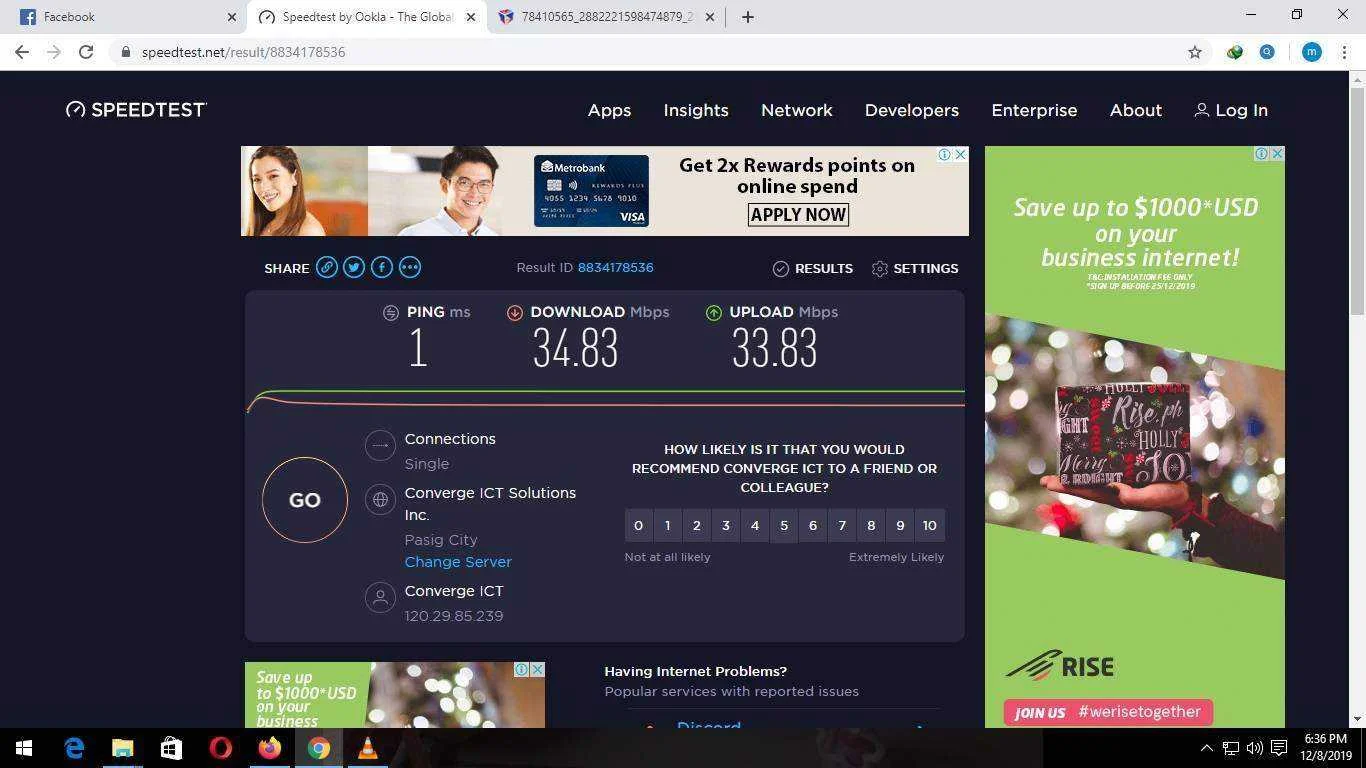Open Result ID 8834178536 link

615,267
